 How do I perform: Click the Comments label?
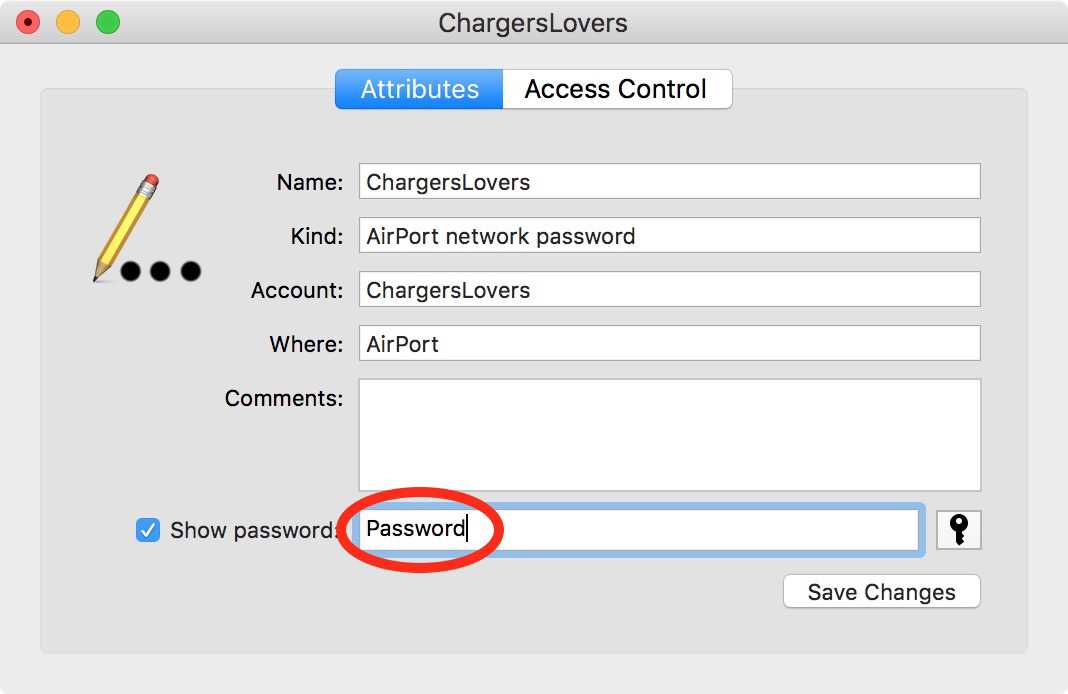[x=283, y=398]
